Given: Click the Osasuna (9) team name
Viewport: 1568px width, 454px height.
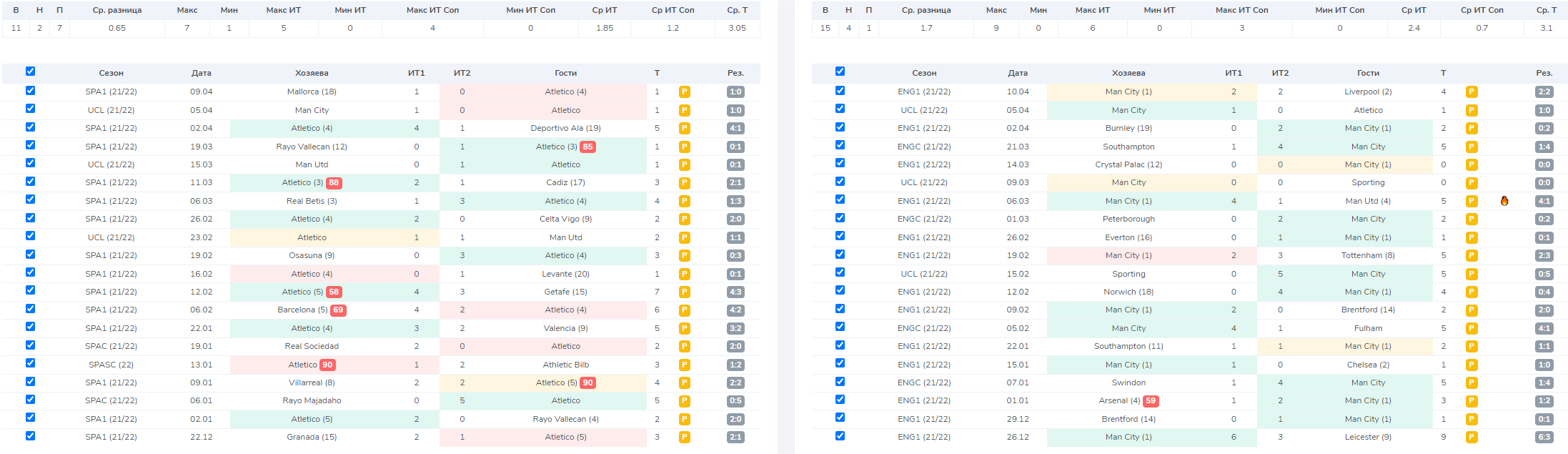Looking at the screenshot, I should click(312, 255).
